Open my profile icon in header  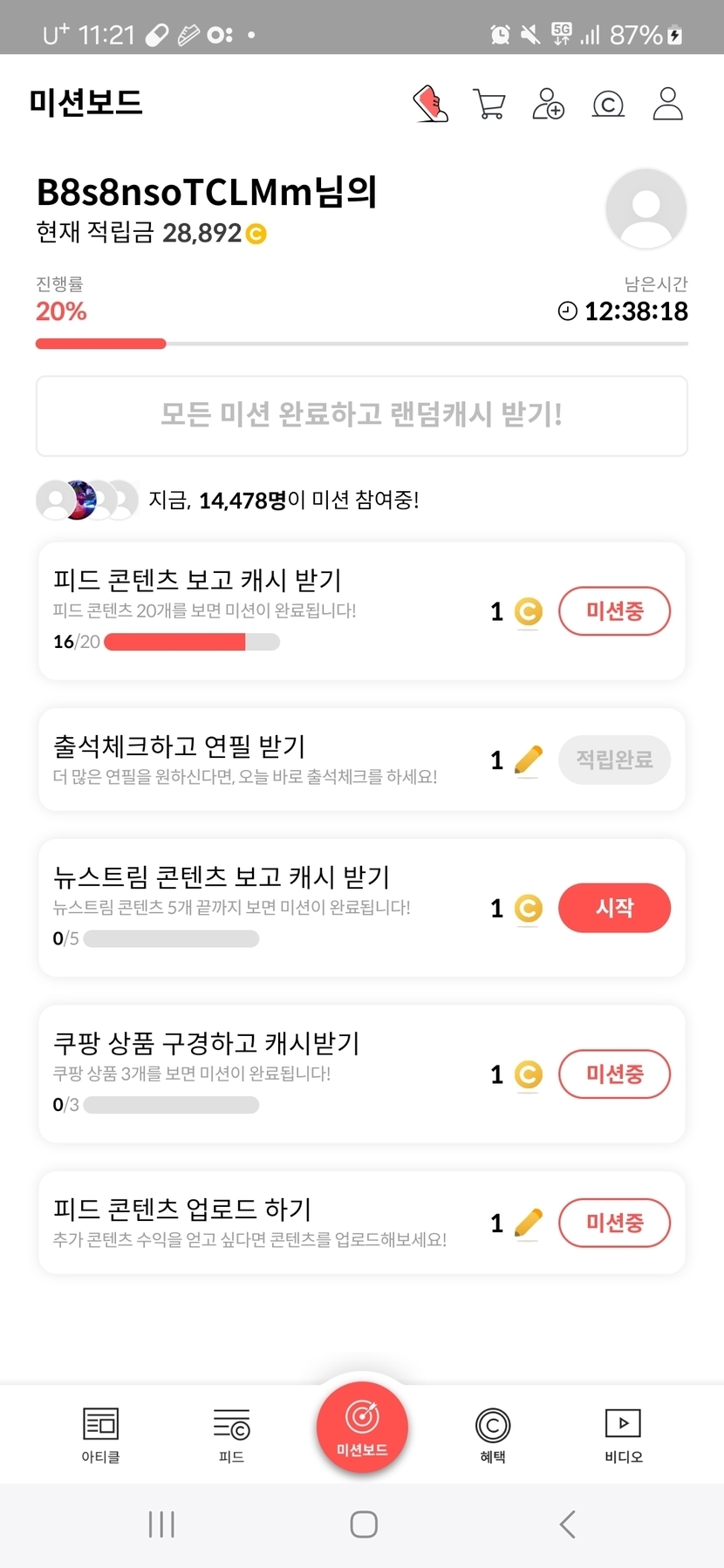click(x=667, y=104)
